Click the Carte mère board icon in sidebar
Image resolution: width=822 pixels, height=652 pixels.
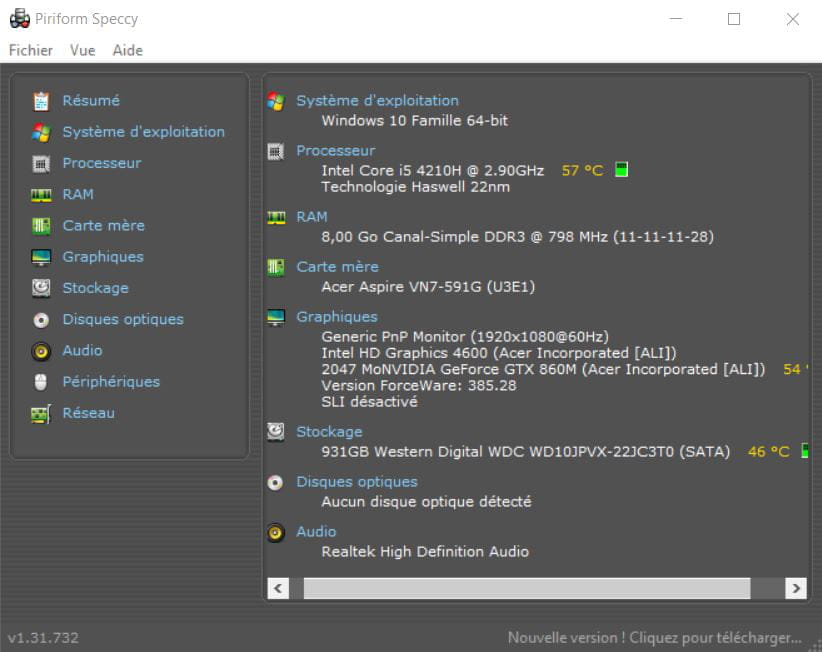pos(41,226)
